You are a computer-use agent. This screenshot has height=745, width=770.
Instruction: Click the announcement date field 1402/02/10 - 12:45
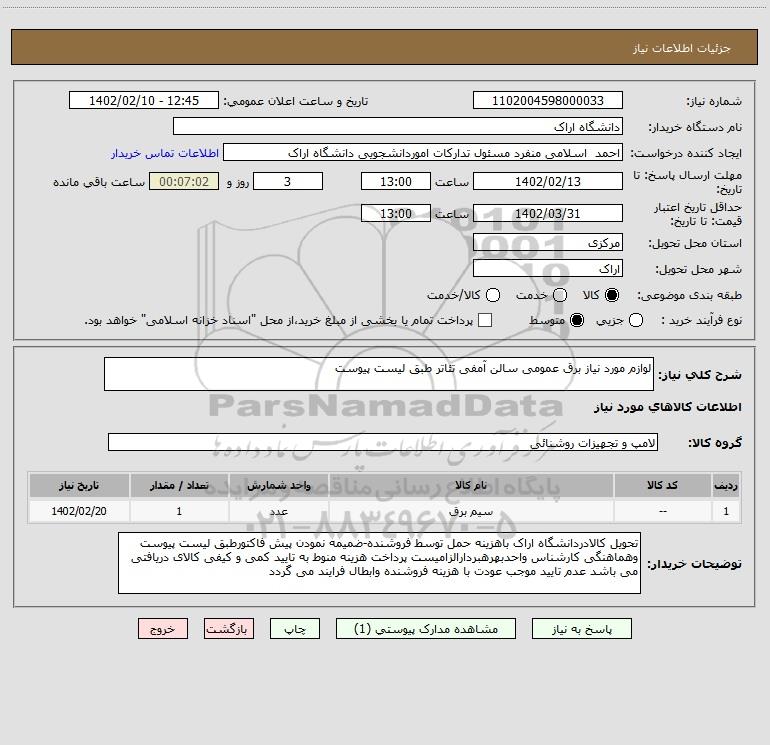click(144, 100)
